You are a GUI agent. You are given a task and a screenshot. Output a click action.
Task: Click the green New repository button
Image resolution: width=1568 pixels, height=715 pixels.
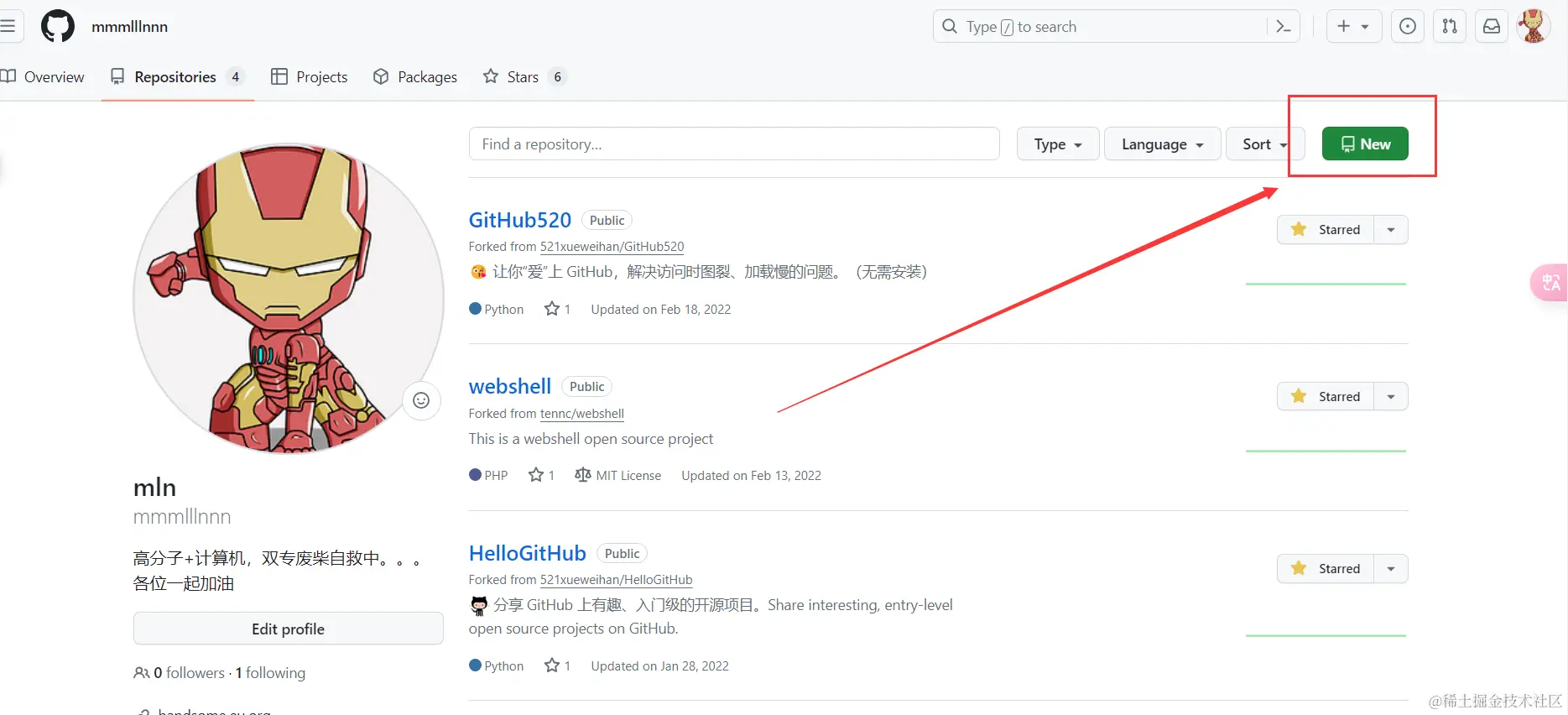point(1365,144)
